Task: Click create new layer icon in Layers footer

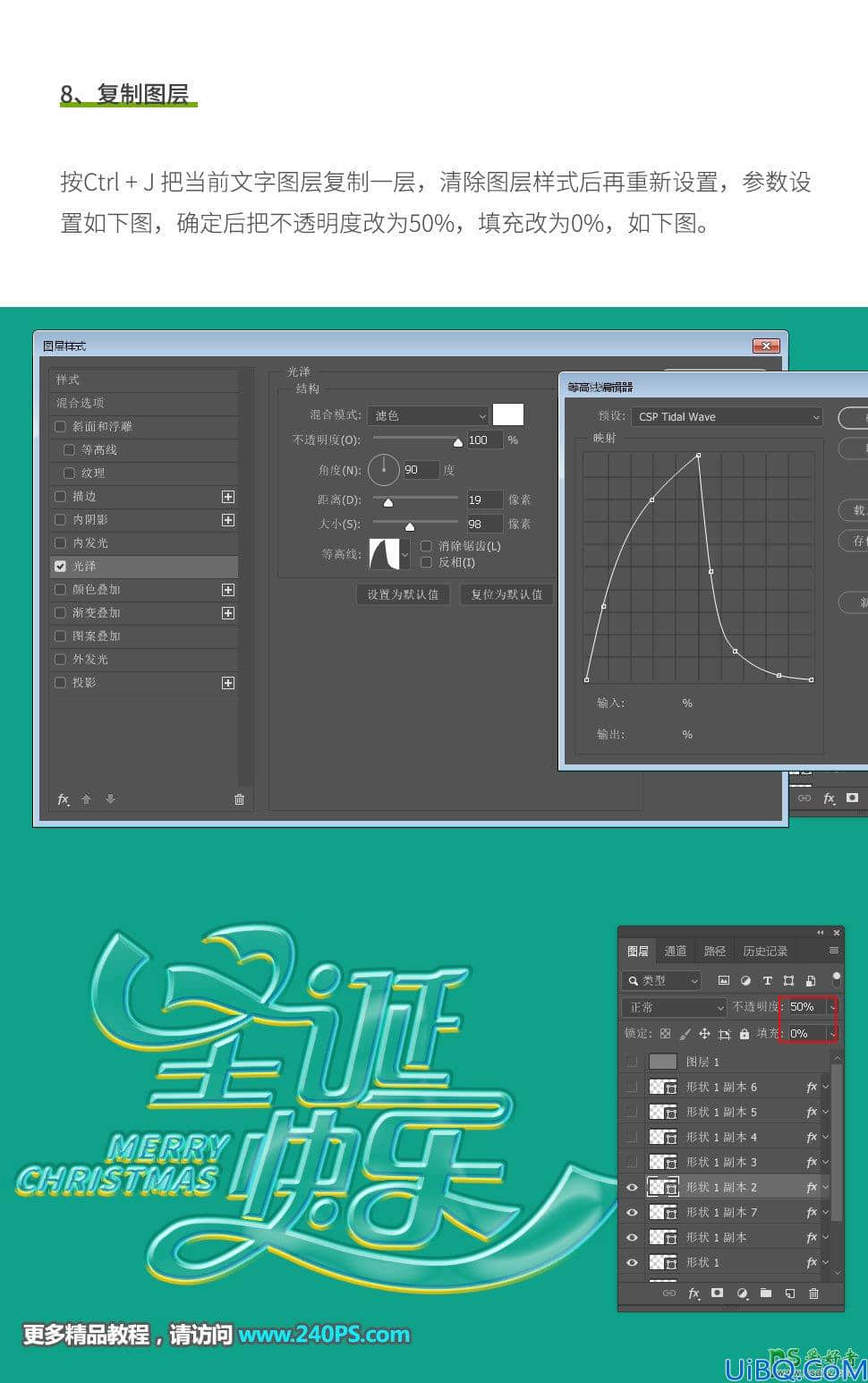Action: coord(789,1293)
